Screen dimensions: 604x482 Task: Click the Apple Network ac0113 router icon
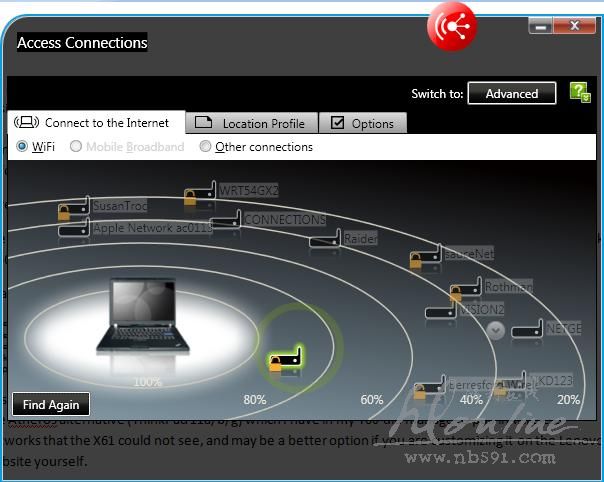(x=73, y=229)
